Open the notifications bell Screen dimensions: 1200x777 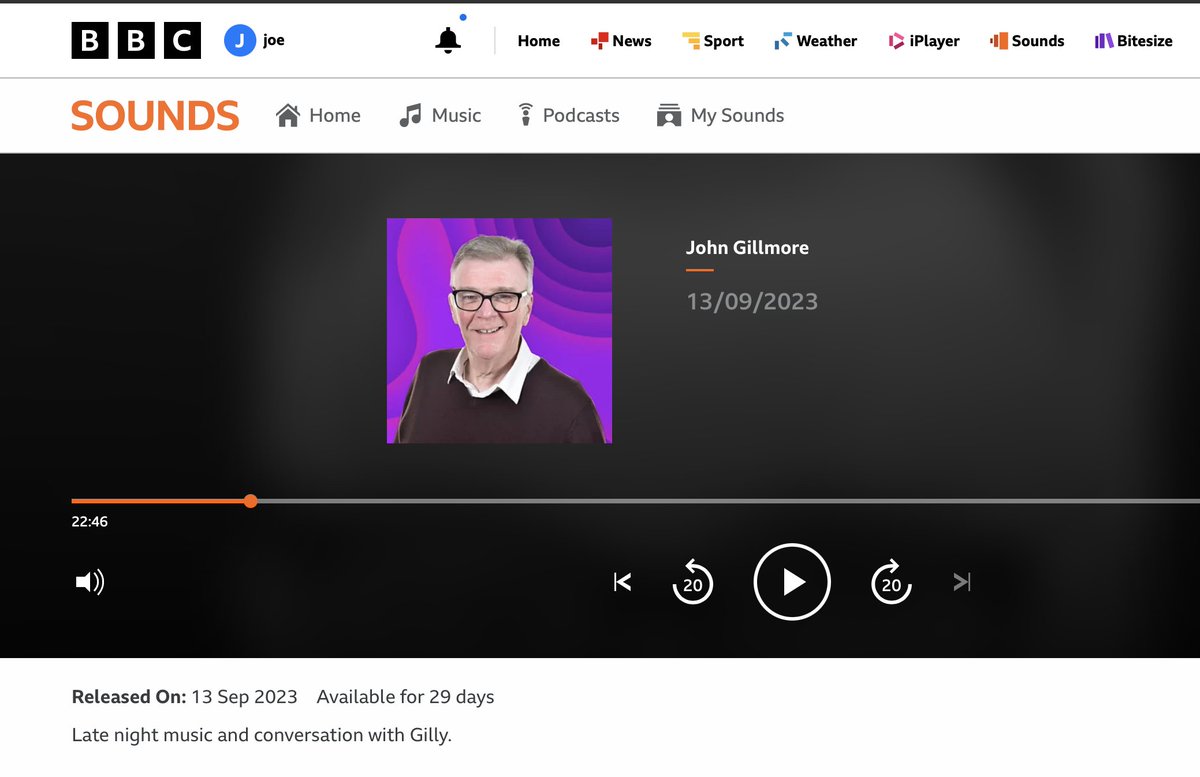(x=448, y=40)
